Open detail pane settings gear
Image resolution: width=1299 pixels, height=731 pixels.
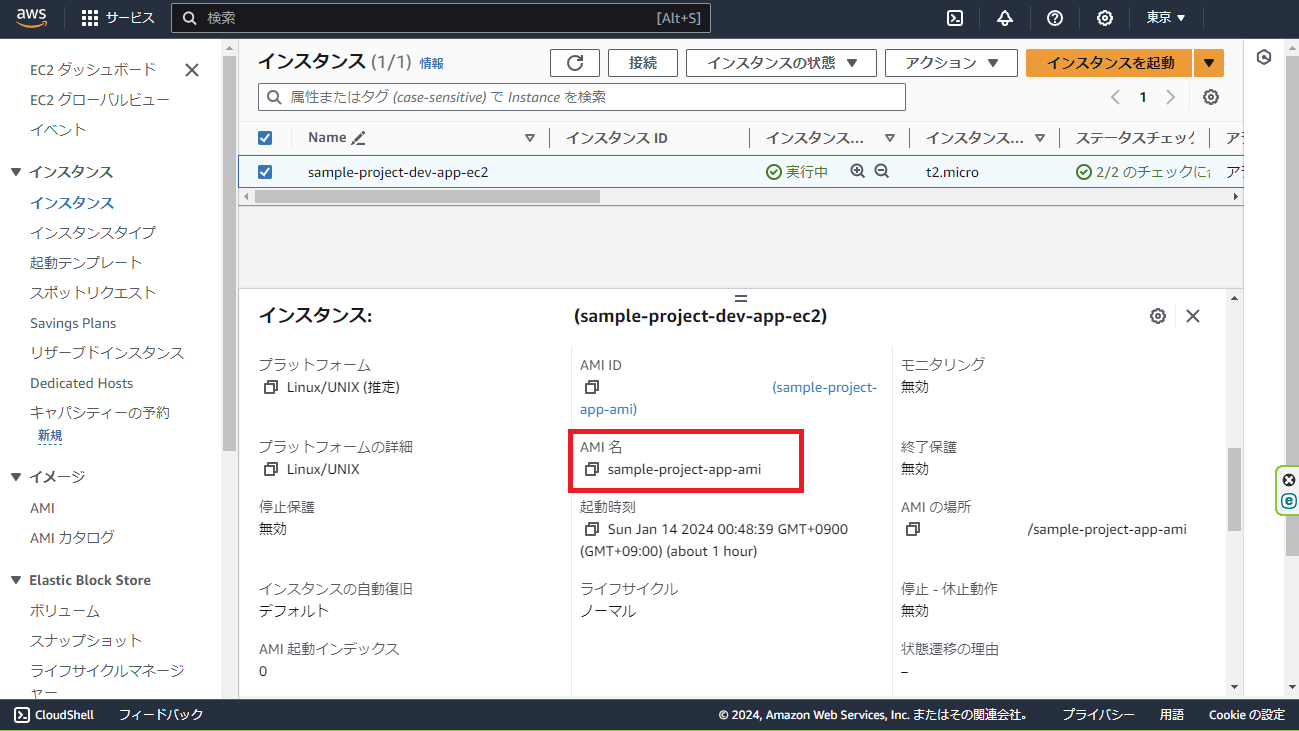point(1158,316)
